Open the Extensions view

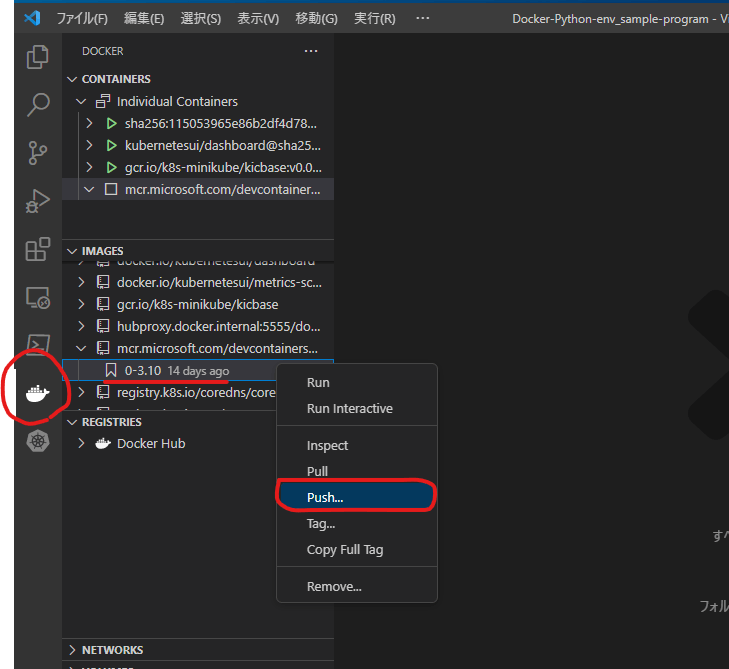tap(38, 249)
